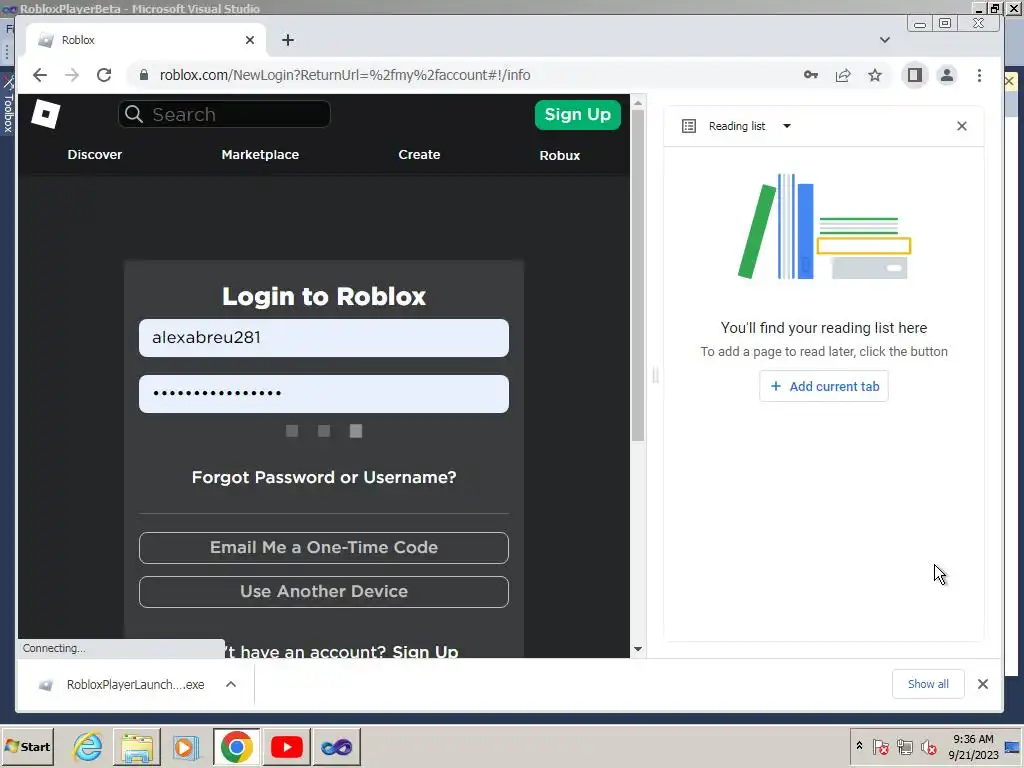Screen dimensions: 1024x768
Task: Open the Chrome profile avatar
Action: coord(947,75)
